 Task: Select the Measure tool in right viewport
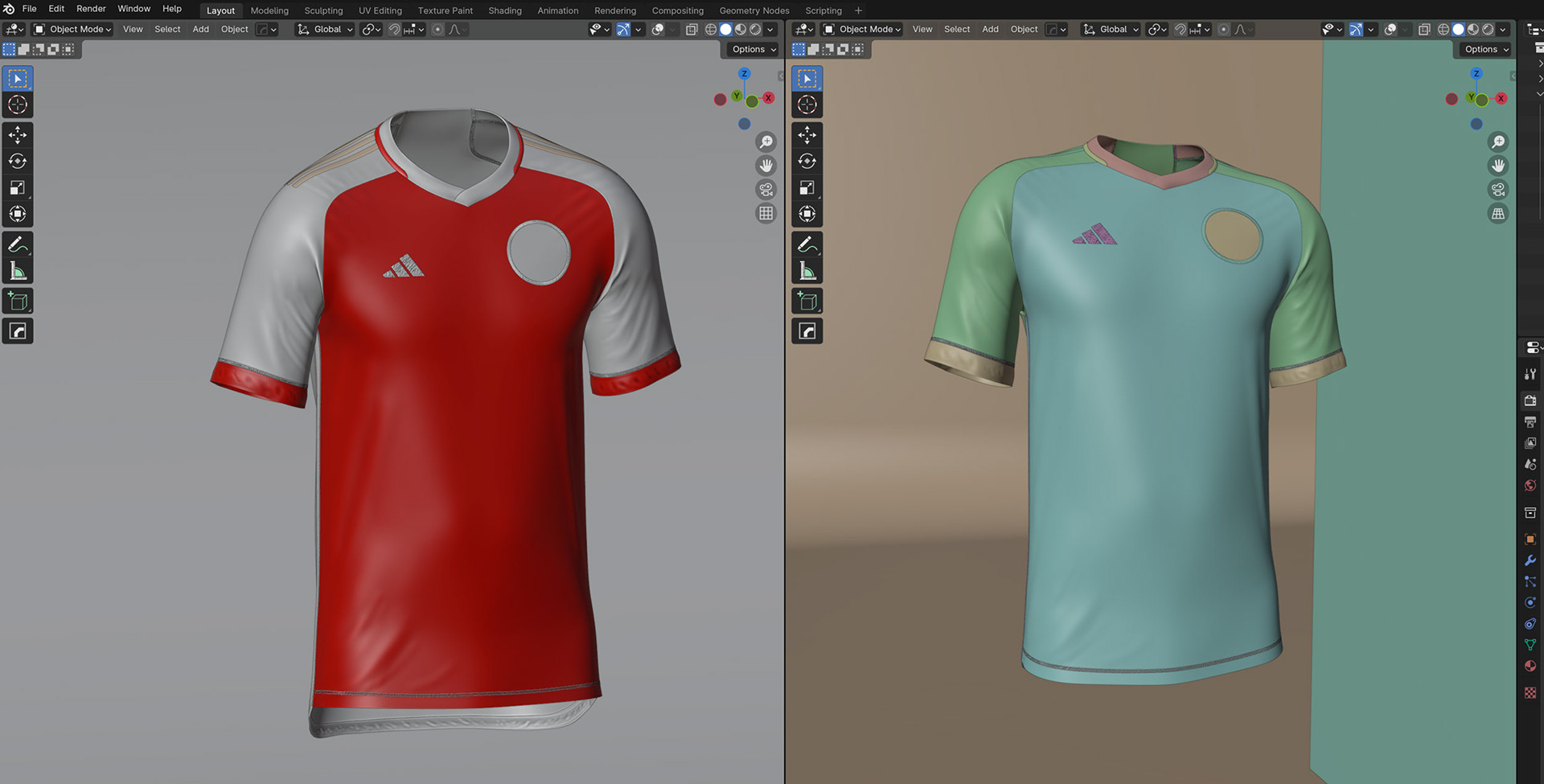coord(807,271)
